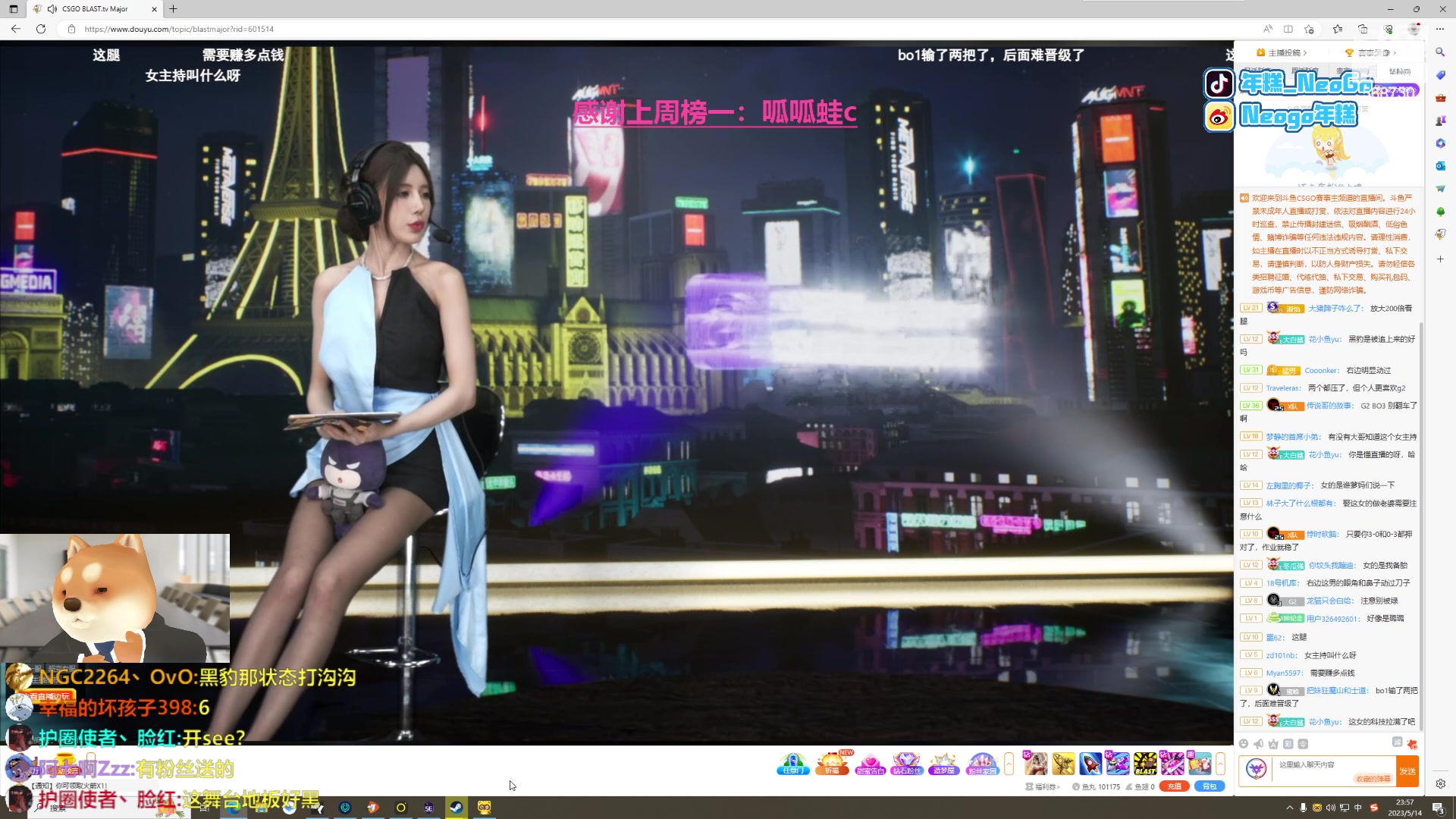This screenshot has height=819, width=1456.
Task: Expand 福利券 coupons link
Action: click(x=1043, y=786)
